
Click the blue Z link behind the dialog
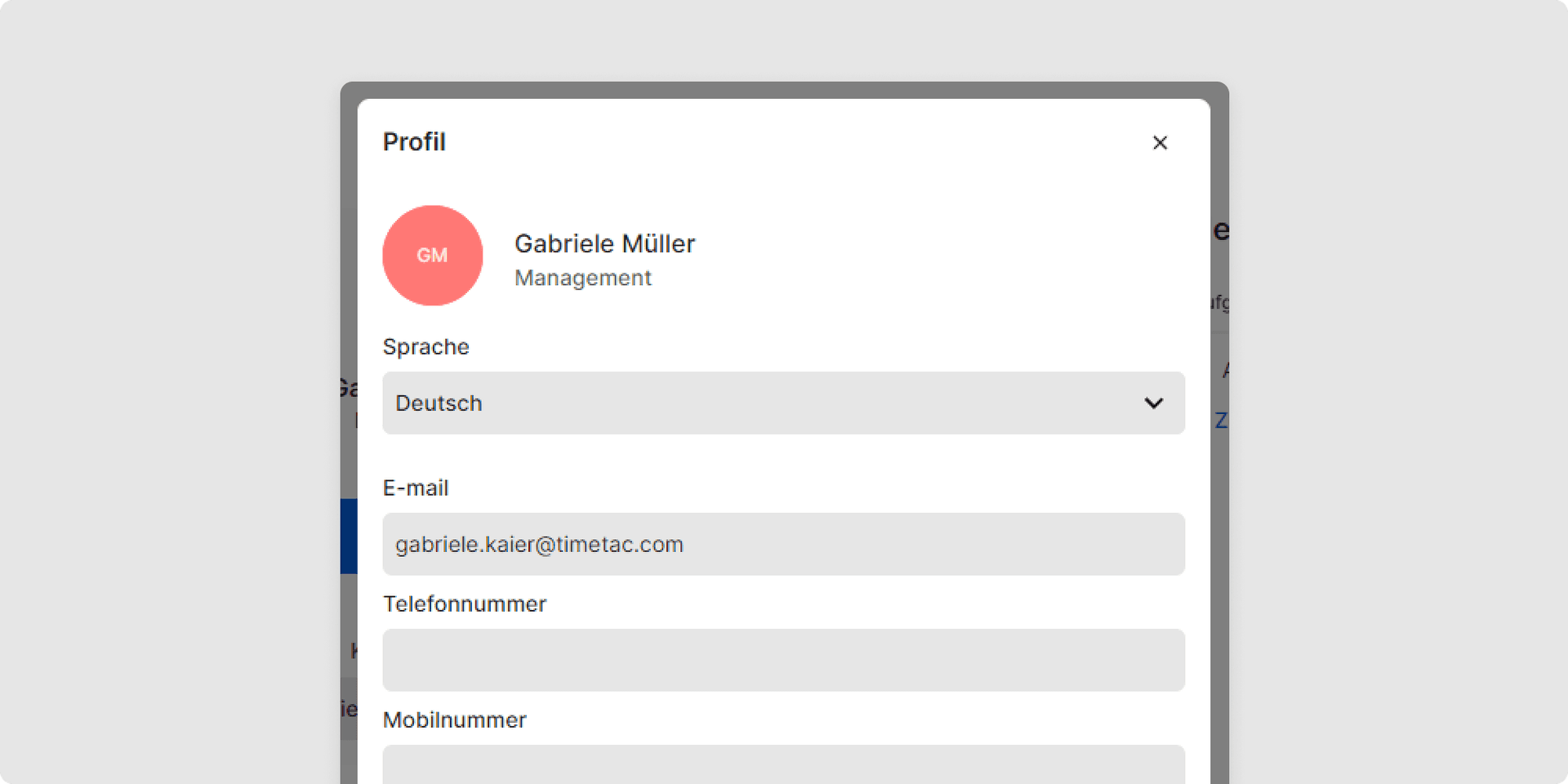pos(1220,421)
